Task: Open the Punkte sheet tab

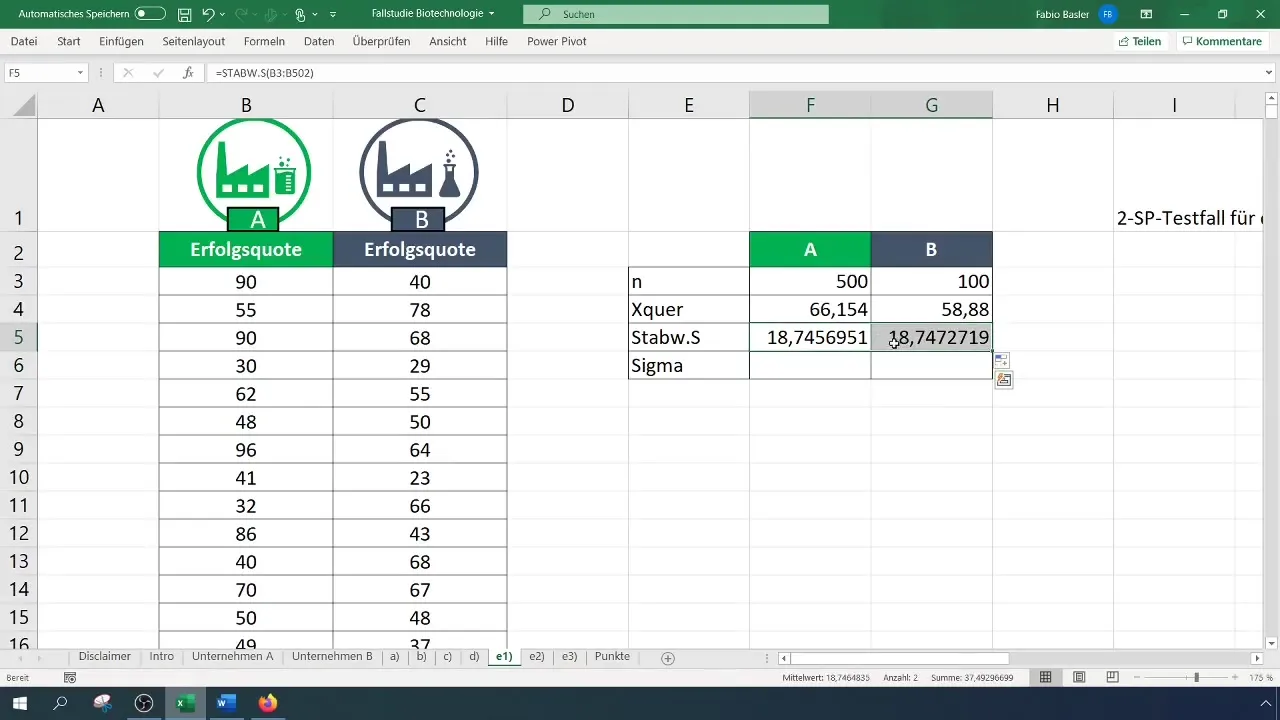Action: (612, 657)
